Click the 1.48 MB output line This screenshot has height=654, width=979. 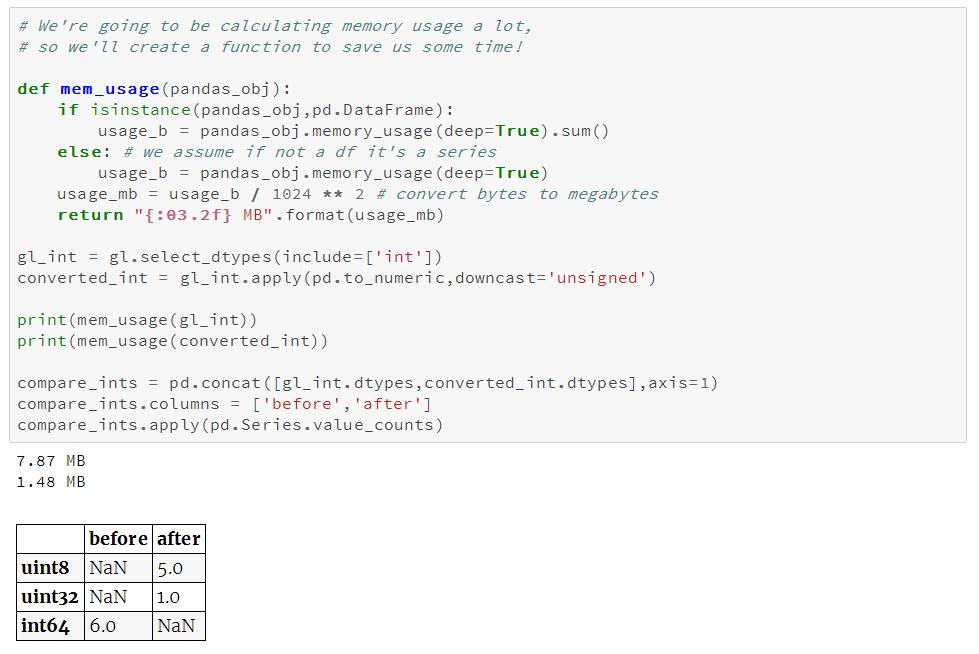[x=51, y=482]
